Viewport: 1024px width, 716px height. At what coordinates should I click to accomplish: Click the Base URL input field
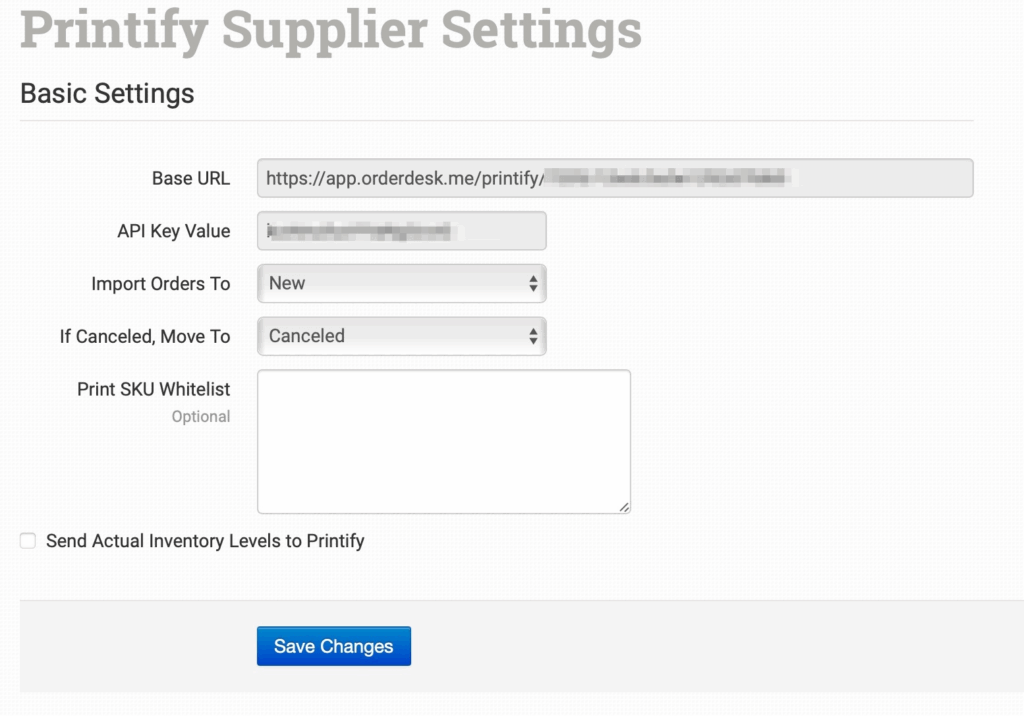click(614, 179)
